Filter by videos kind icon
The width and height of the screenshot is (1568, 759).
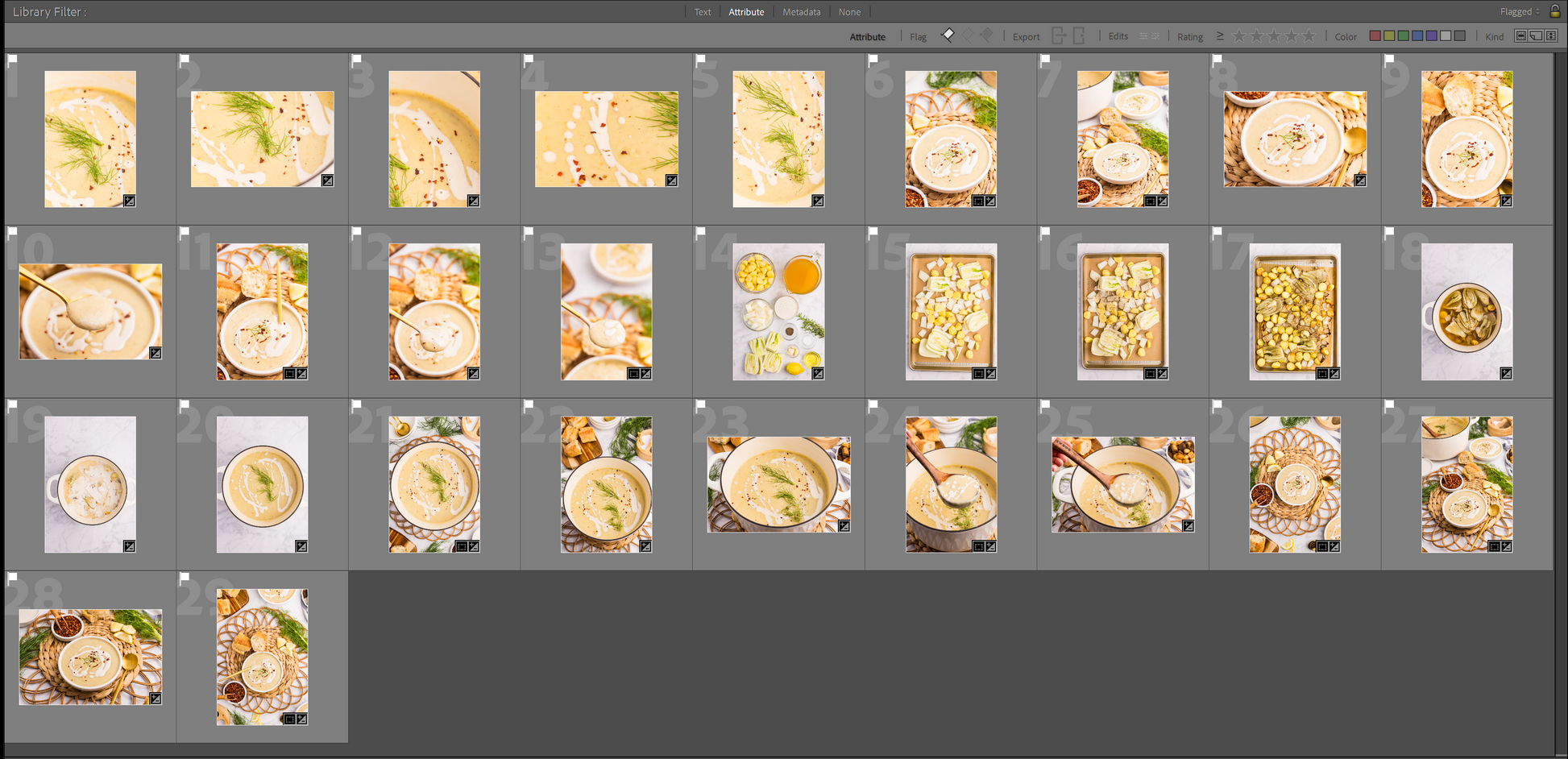tap(1551, 36)
